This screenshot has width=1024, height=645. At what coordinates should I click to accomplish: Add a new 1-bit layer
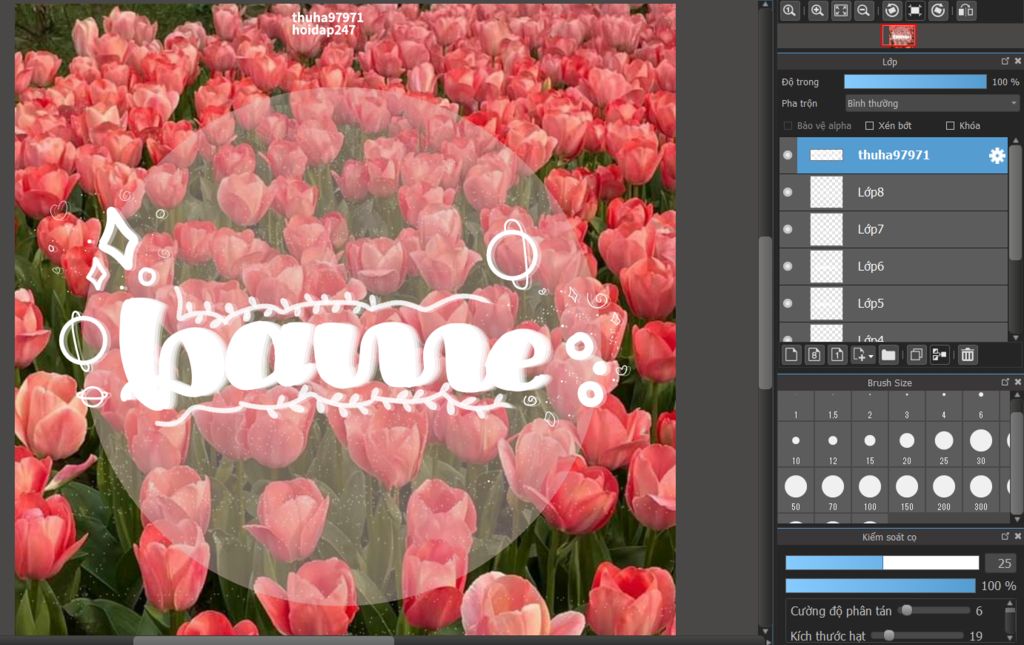coord(837,354)
